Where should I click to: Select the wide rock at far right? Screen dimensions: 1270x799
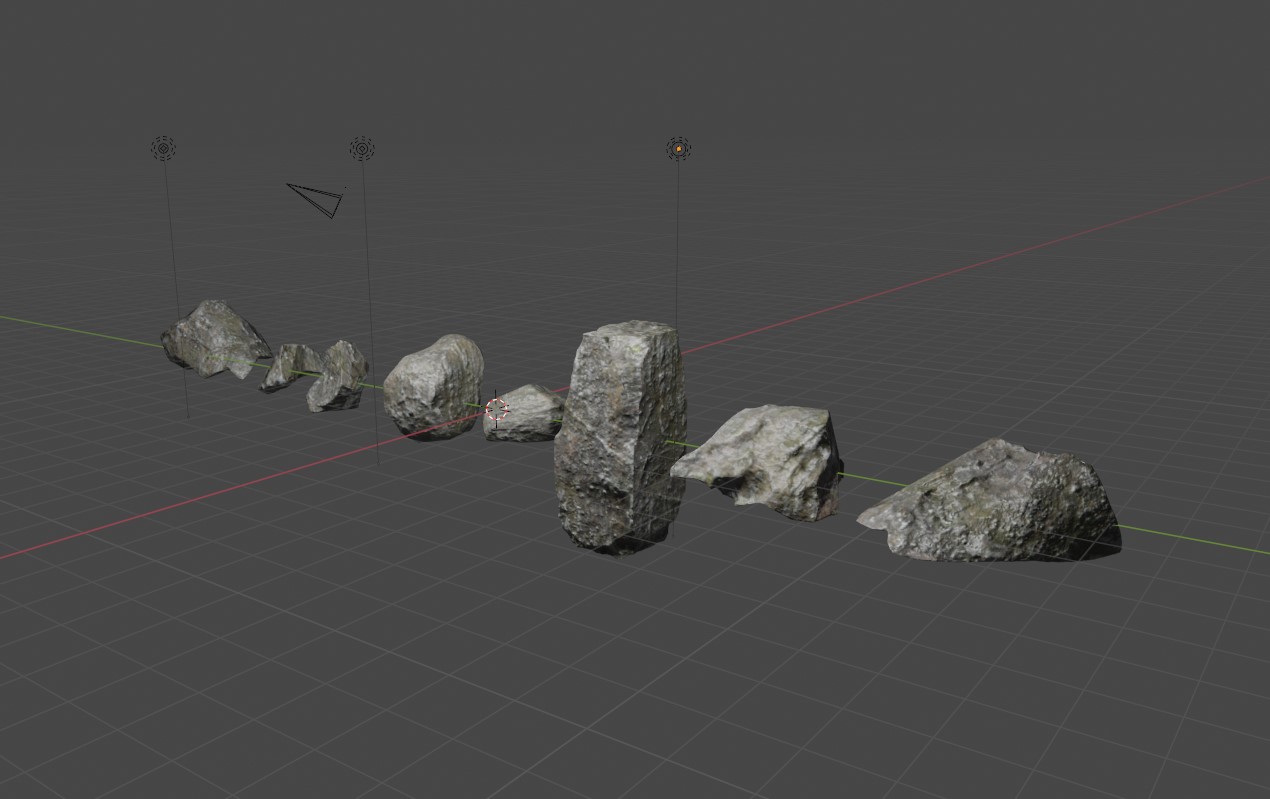989,500
